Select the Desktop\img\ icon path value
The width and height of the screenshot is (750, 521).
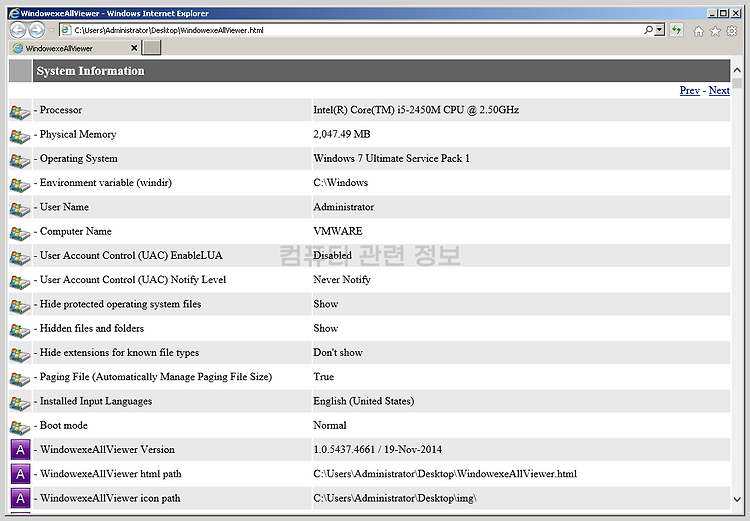[395, 498]
